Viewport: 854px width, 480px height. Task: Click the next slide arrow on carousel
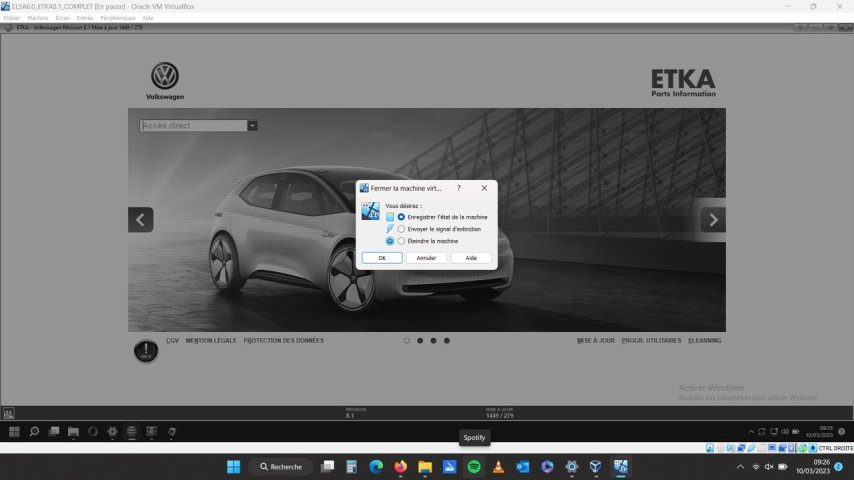(713, 220)
